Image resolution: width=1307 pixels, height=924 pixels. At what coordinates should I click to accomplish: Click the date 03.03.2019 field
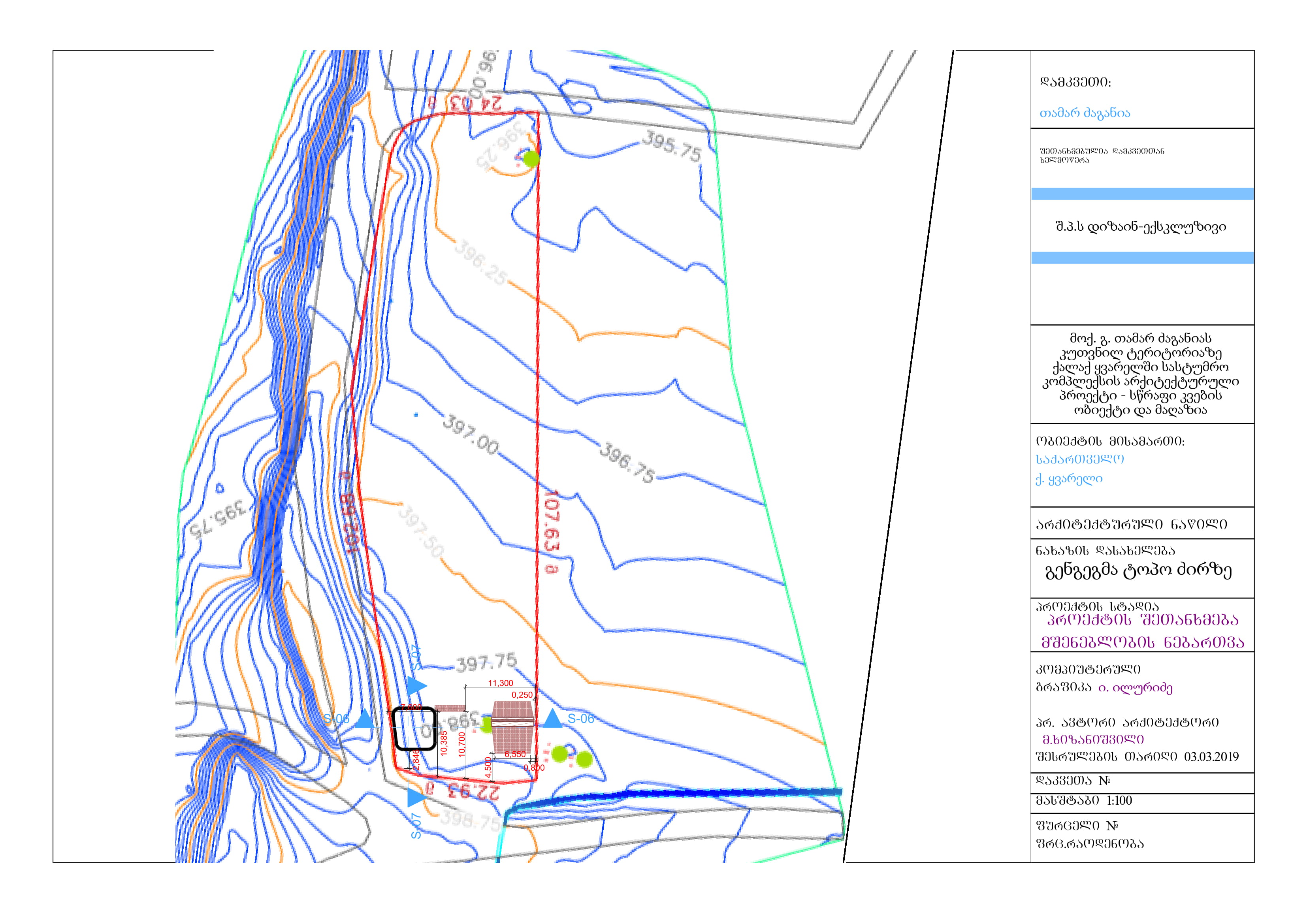(x=1211, y=757)
